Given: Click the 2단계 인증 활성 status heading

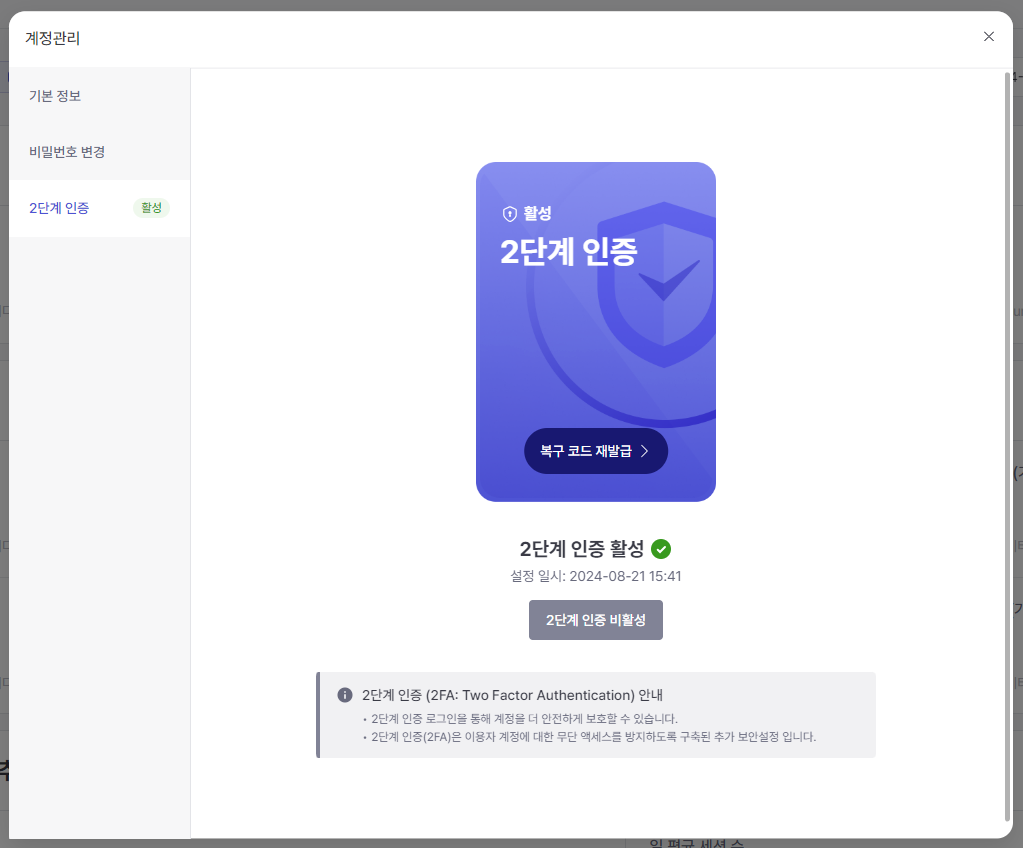Looking at the screenshot, I should 581,549.
